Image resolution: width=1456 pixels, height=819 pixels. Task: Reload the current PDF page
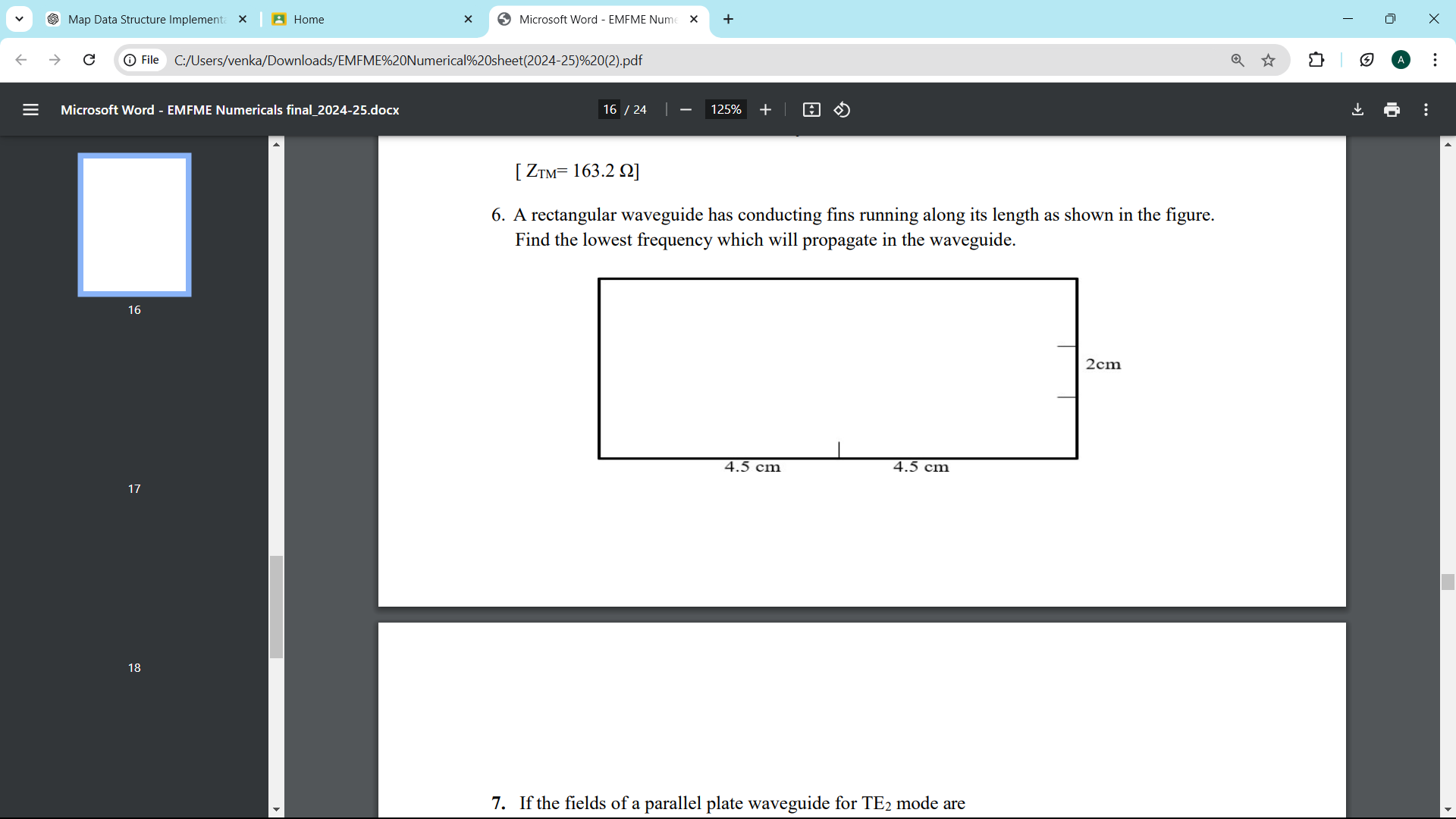[x=89, y=60]
